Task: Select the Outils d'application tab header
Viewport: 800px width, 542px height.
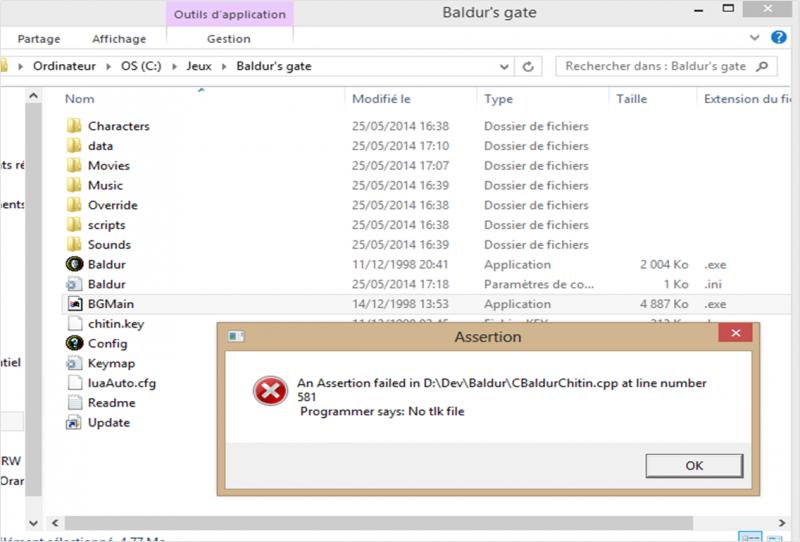Action: (230, 14)
